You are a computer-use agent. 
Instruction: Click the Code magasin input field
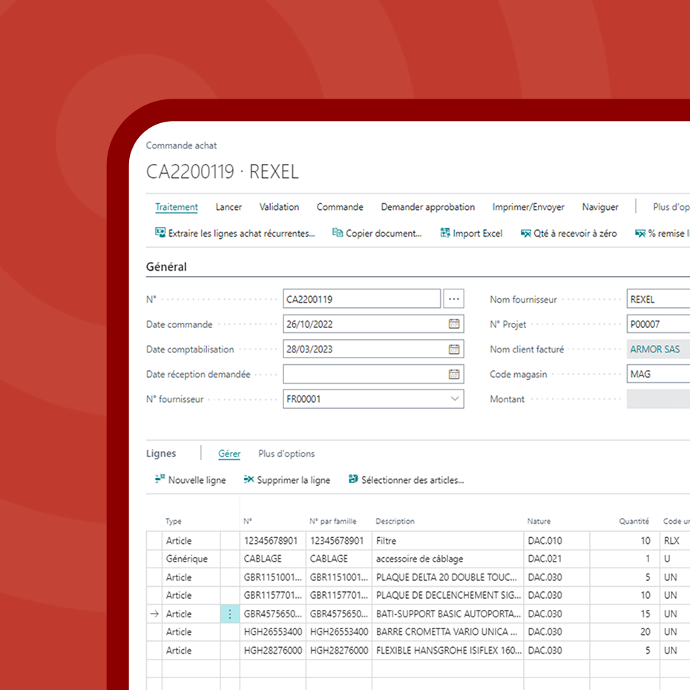657,374
